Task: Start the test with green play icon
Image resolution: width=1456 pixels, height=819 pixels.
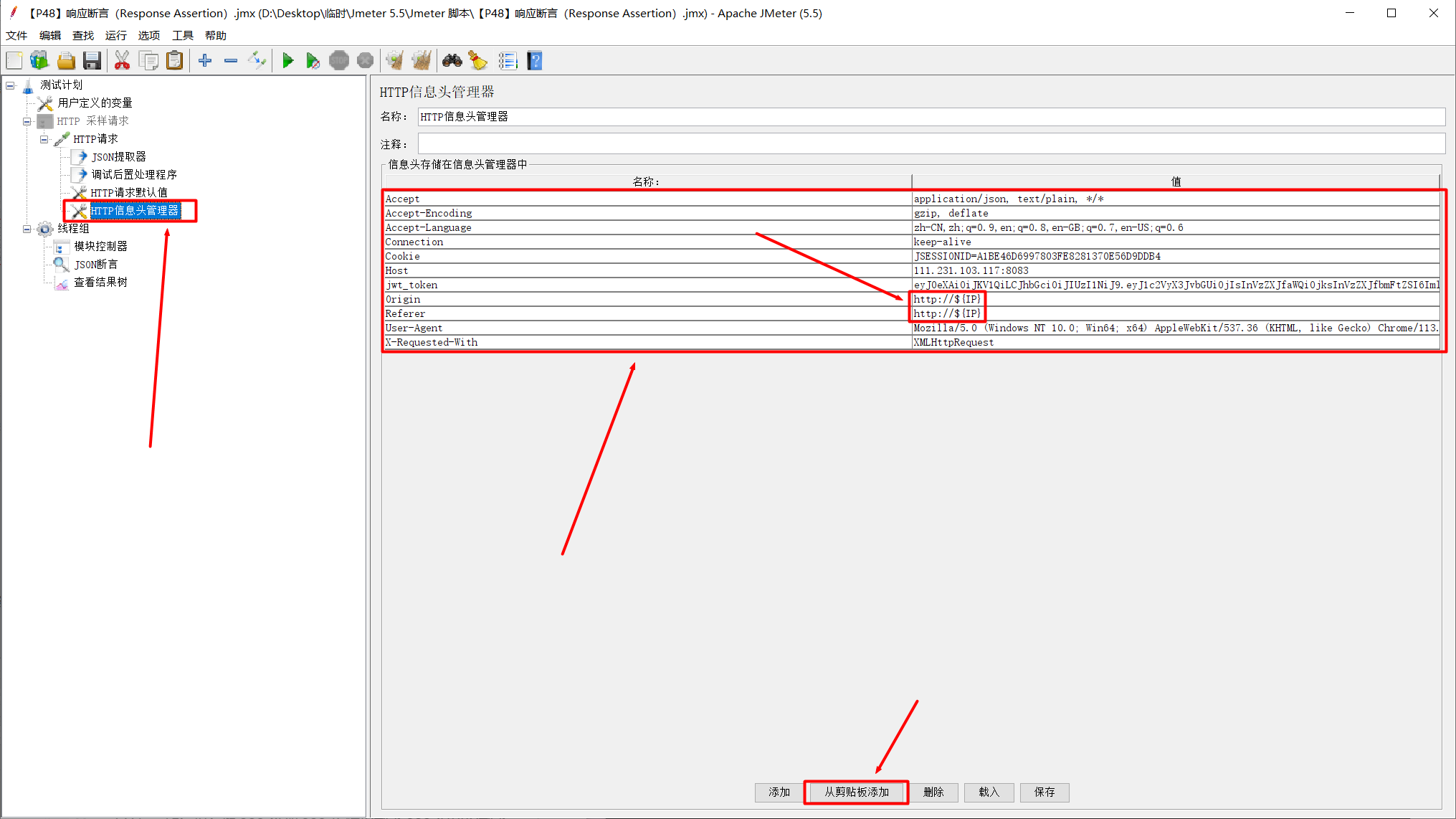Action: (287, 61)
